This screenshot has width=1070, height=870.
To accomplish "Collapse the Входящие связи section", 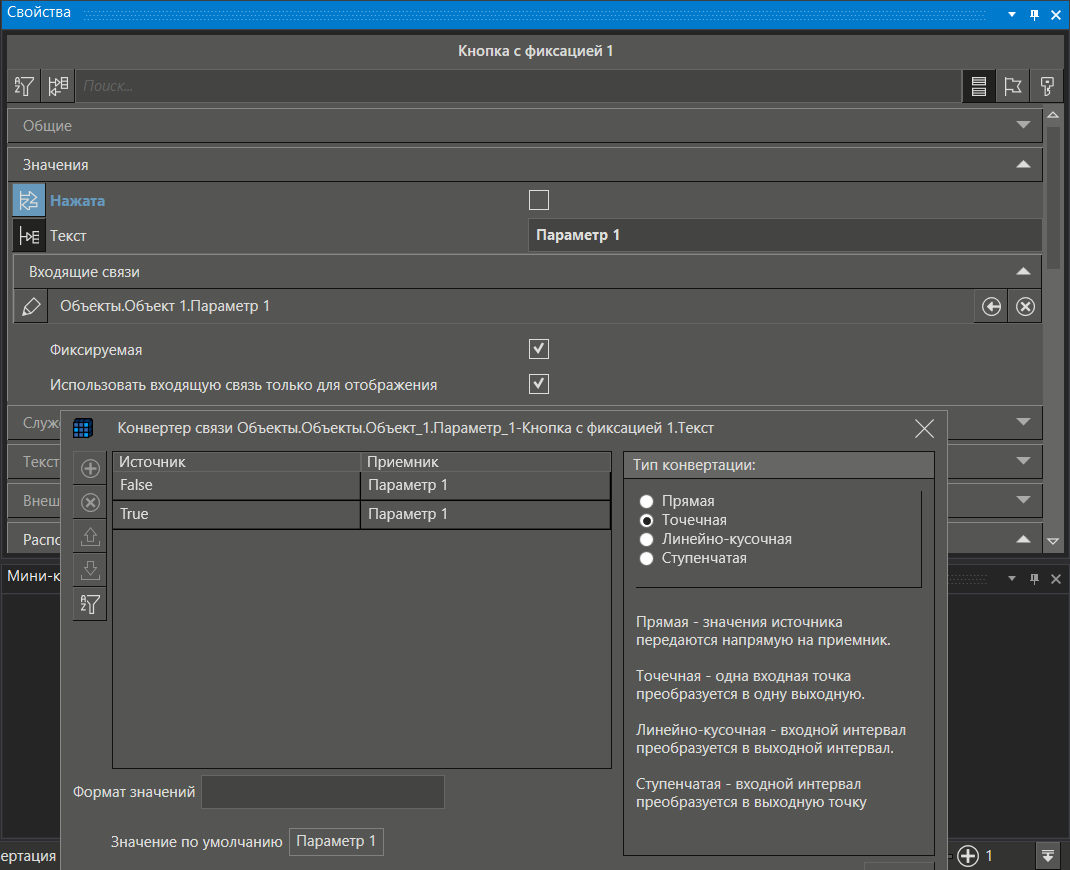I will coord(1022,271).
